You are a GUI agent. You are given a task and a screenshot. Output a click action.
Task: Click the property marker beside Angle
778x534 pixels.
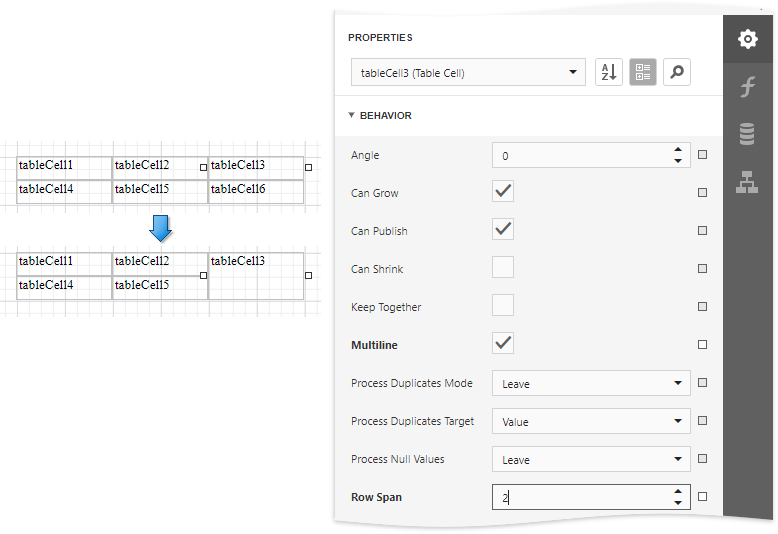pyautogui.click(x=702, y=155)
